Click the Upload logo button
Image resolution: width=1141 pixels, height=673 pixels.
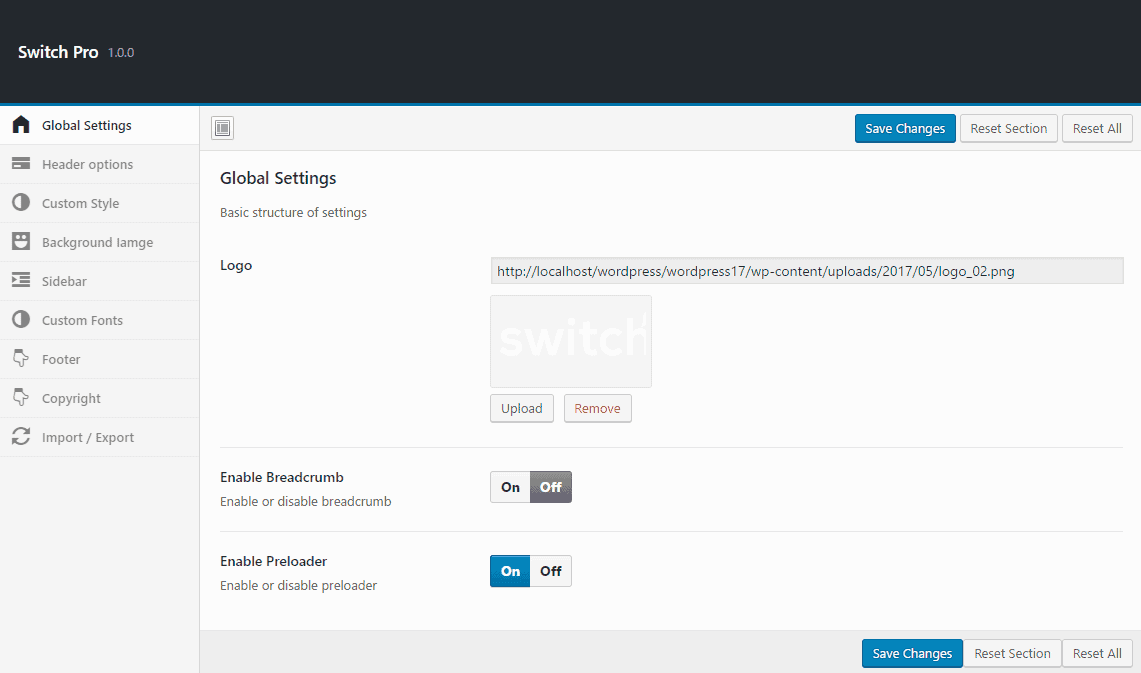(521, 408)
